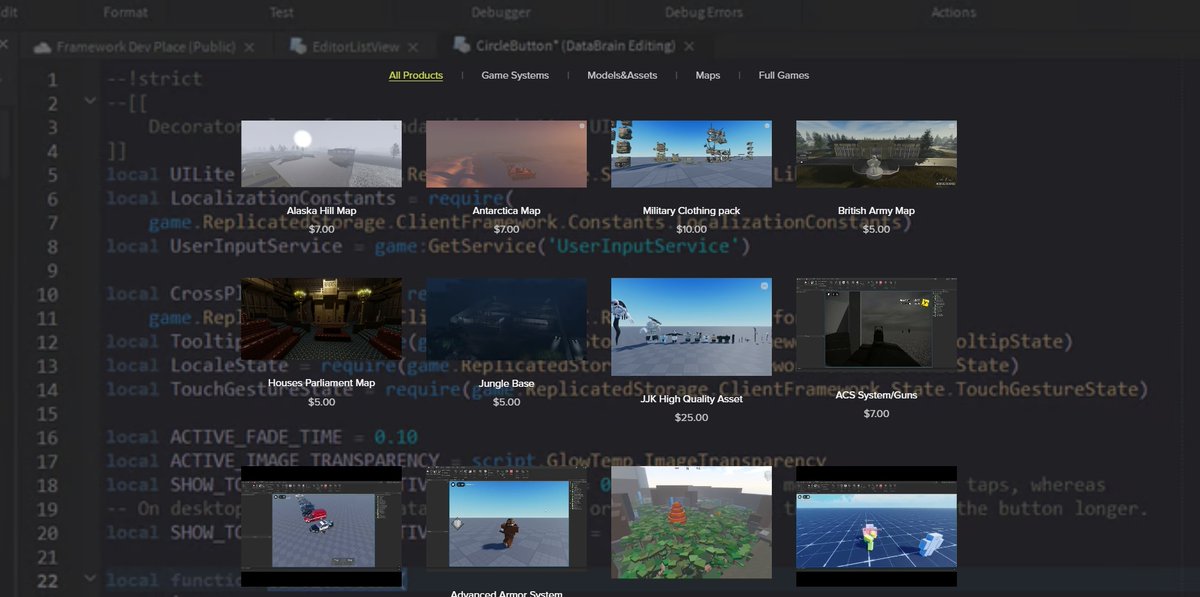Open the Antarctica Map thumbnail

click(506, 154)
